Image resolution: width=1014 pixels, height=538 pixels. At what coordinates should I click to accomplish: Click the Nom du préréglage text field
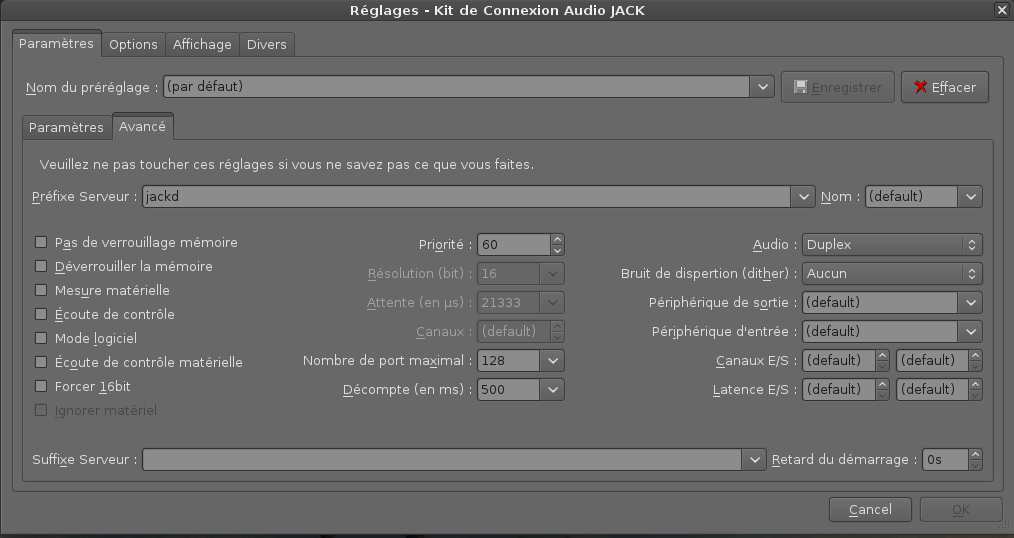coord(457,87)
